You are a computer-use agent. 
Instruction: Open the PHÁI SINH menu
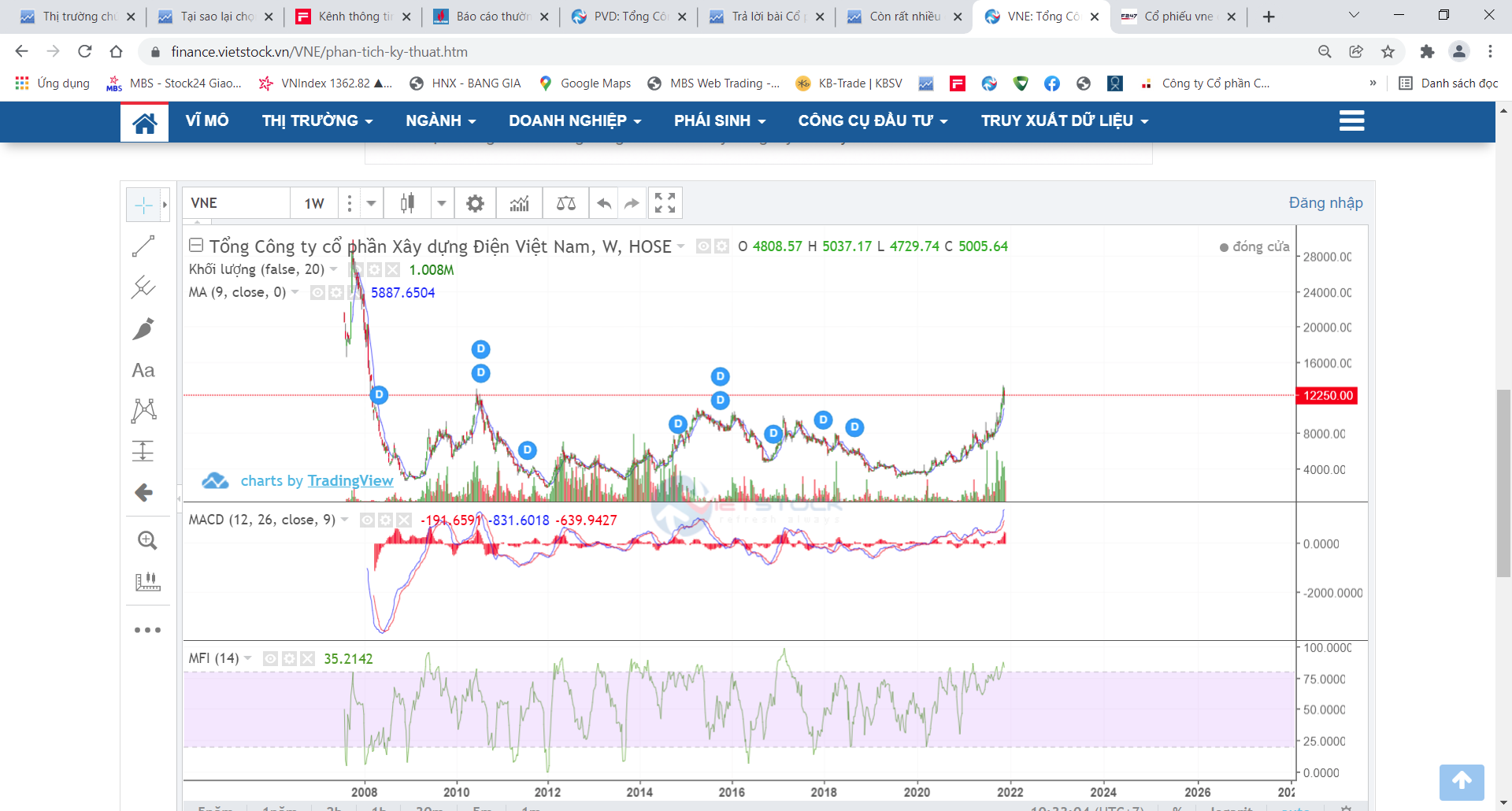point(720,120)
